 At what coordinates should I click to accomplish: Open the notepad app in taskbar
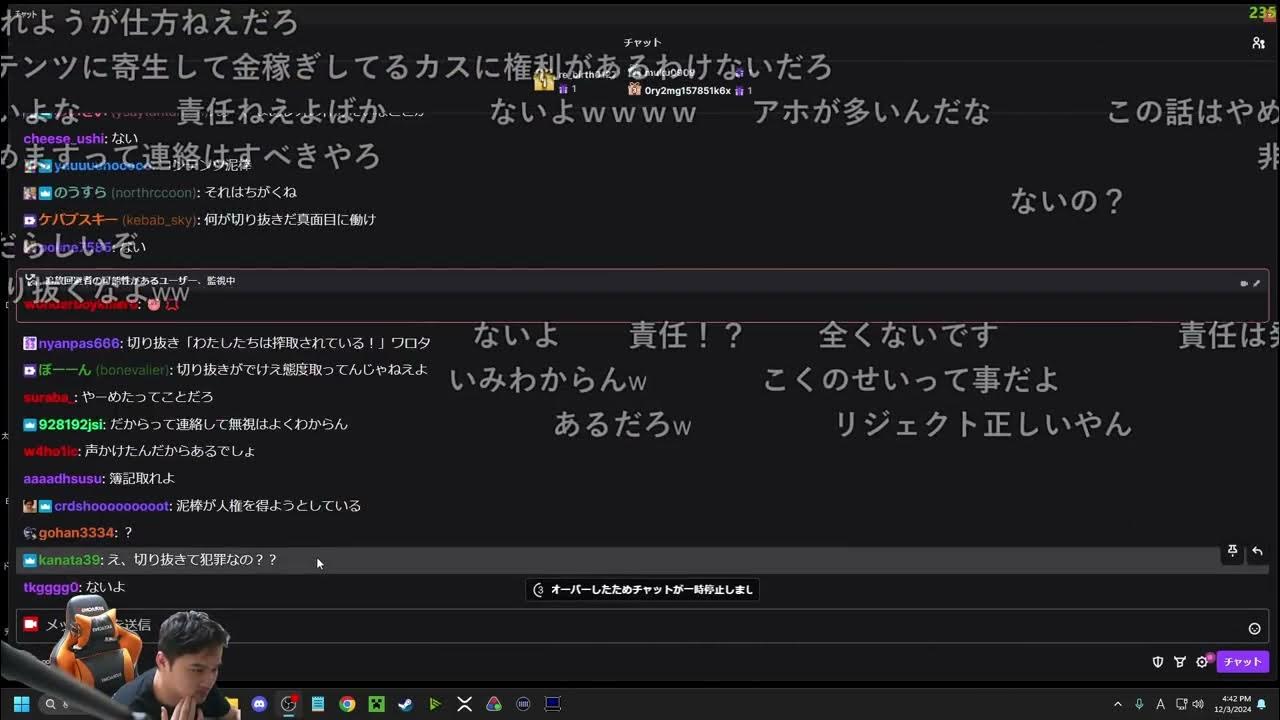point(318,704)
